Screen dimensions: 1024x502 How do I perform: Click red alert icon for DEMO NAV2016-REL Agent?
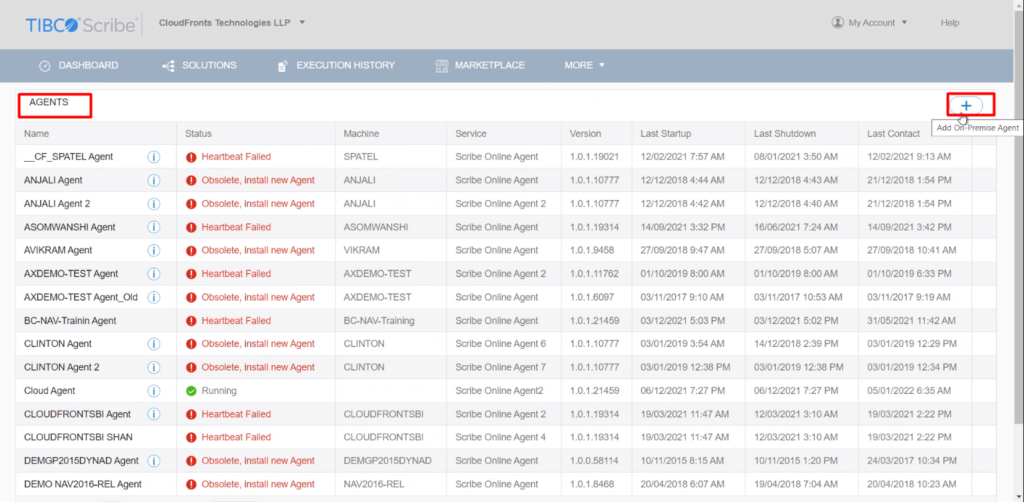click(x=191, y=484)
